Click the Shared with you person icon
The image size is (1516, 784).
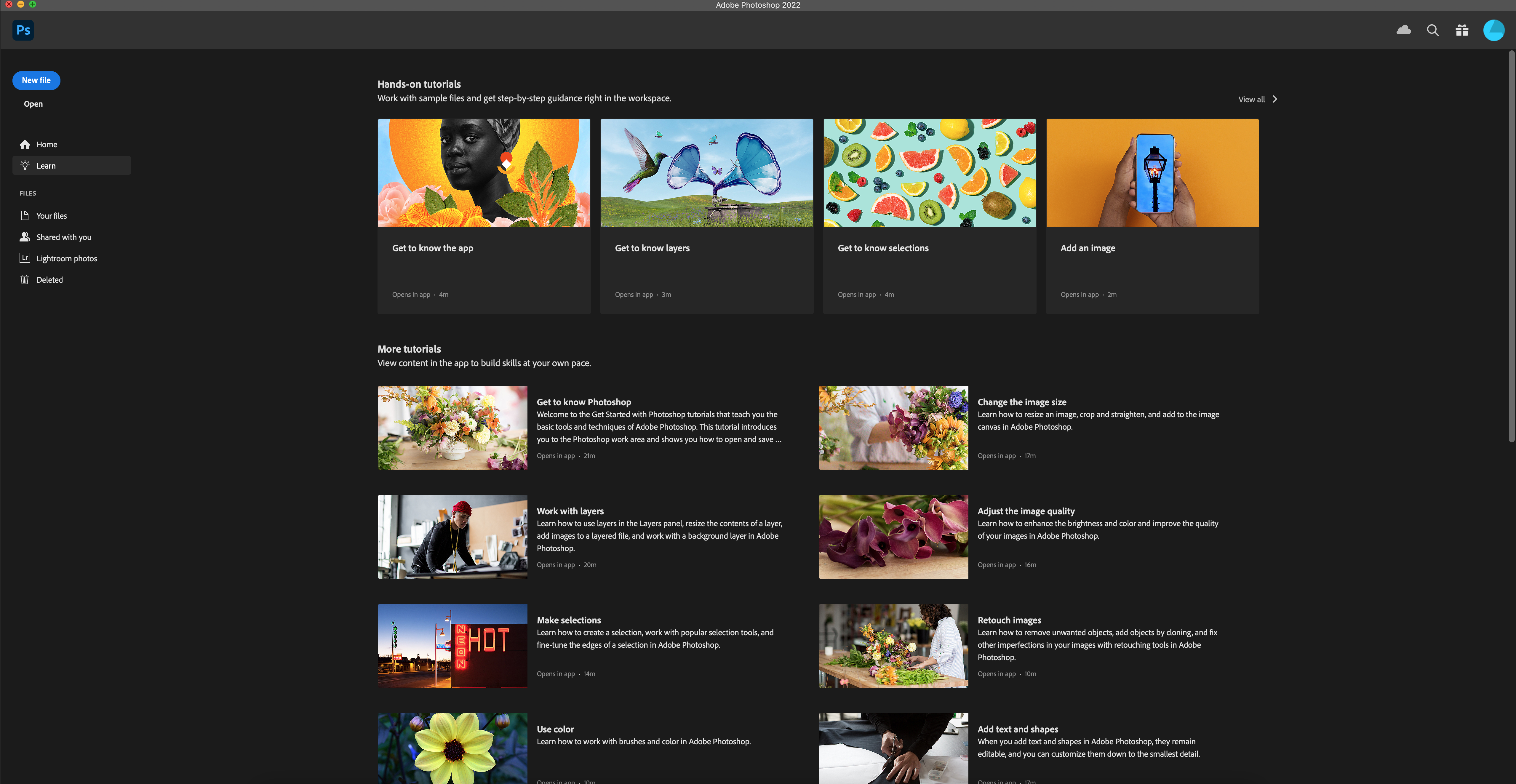pos(25,237)
